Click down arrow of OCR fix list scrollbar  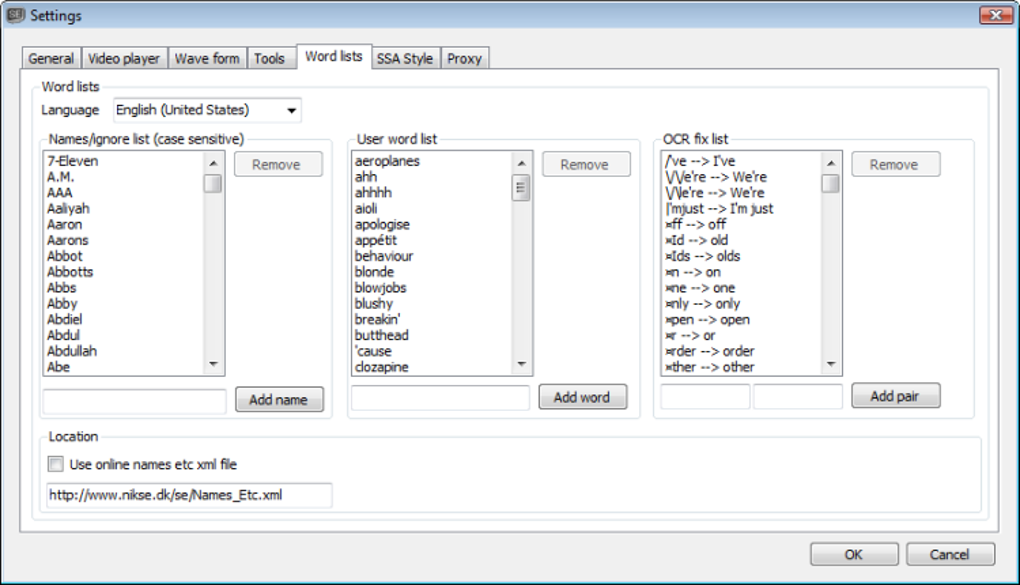coord(831,364)
